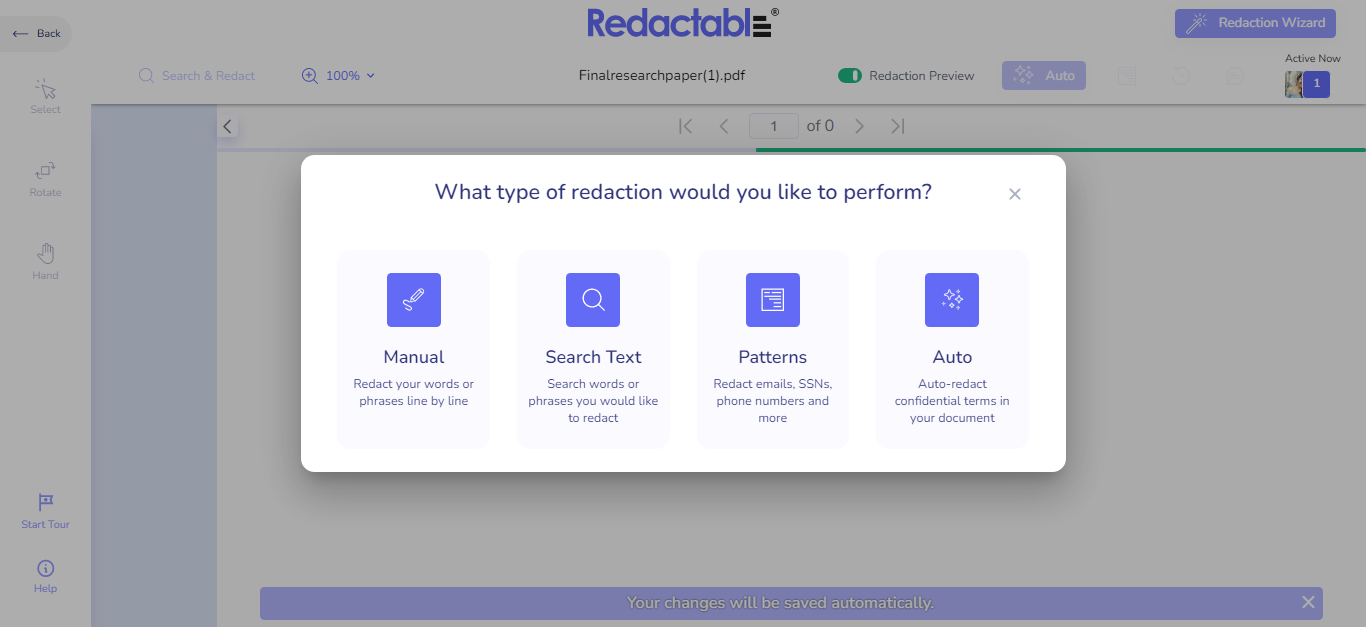Viewport: 1366px width, 627px height.
Task: Go to the next page arrow
Action: tap(859, 125)
